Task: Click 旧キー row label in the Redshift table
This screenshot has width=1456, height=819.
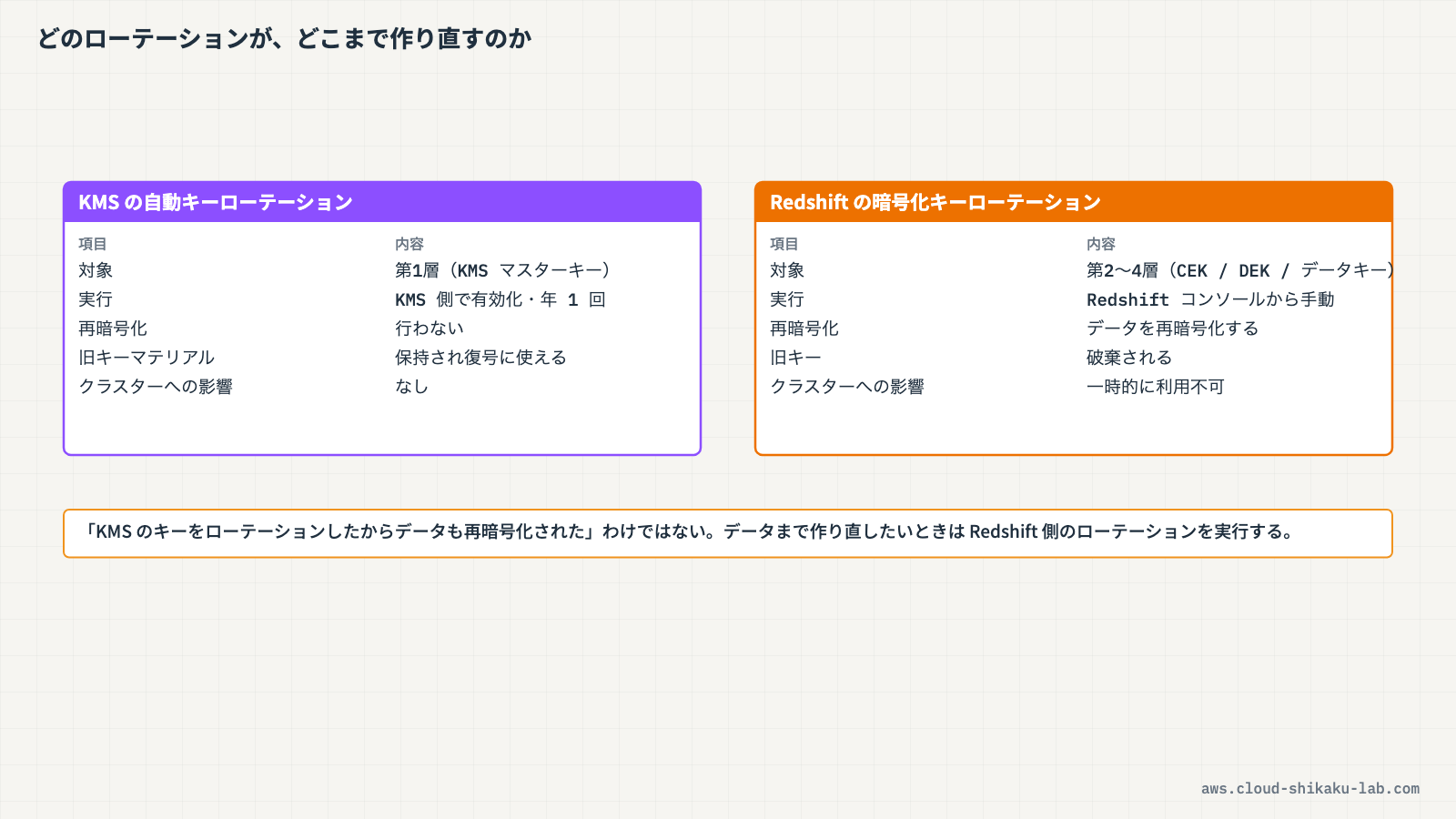Action: 795,358
